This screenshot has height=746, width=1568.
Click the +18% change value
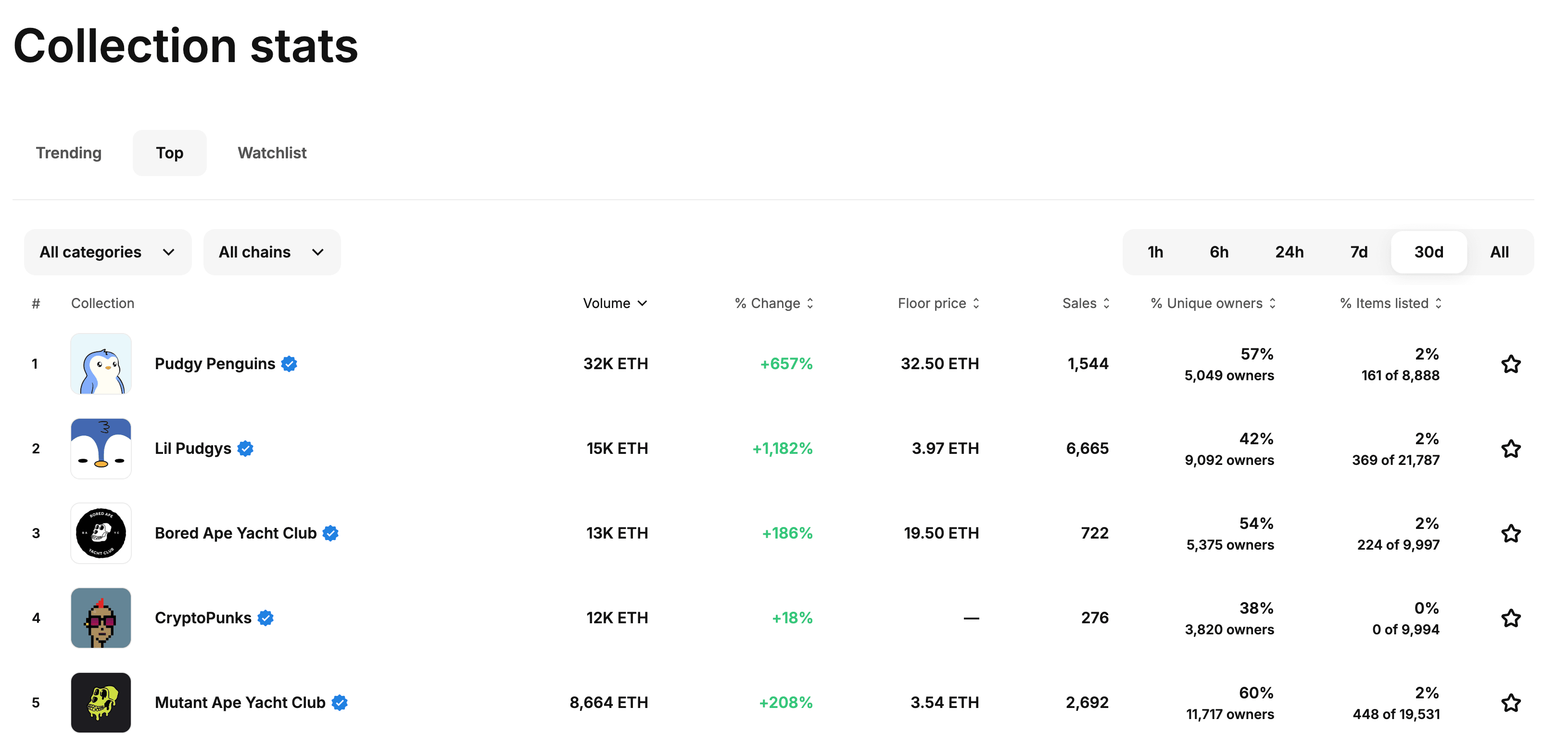(792, 617)
